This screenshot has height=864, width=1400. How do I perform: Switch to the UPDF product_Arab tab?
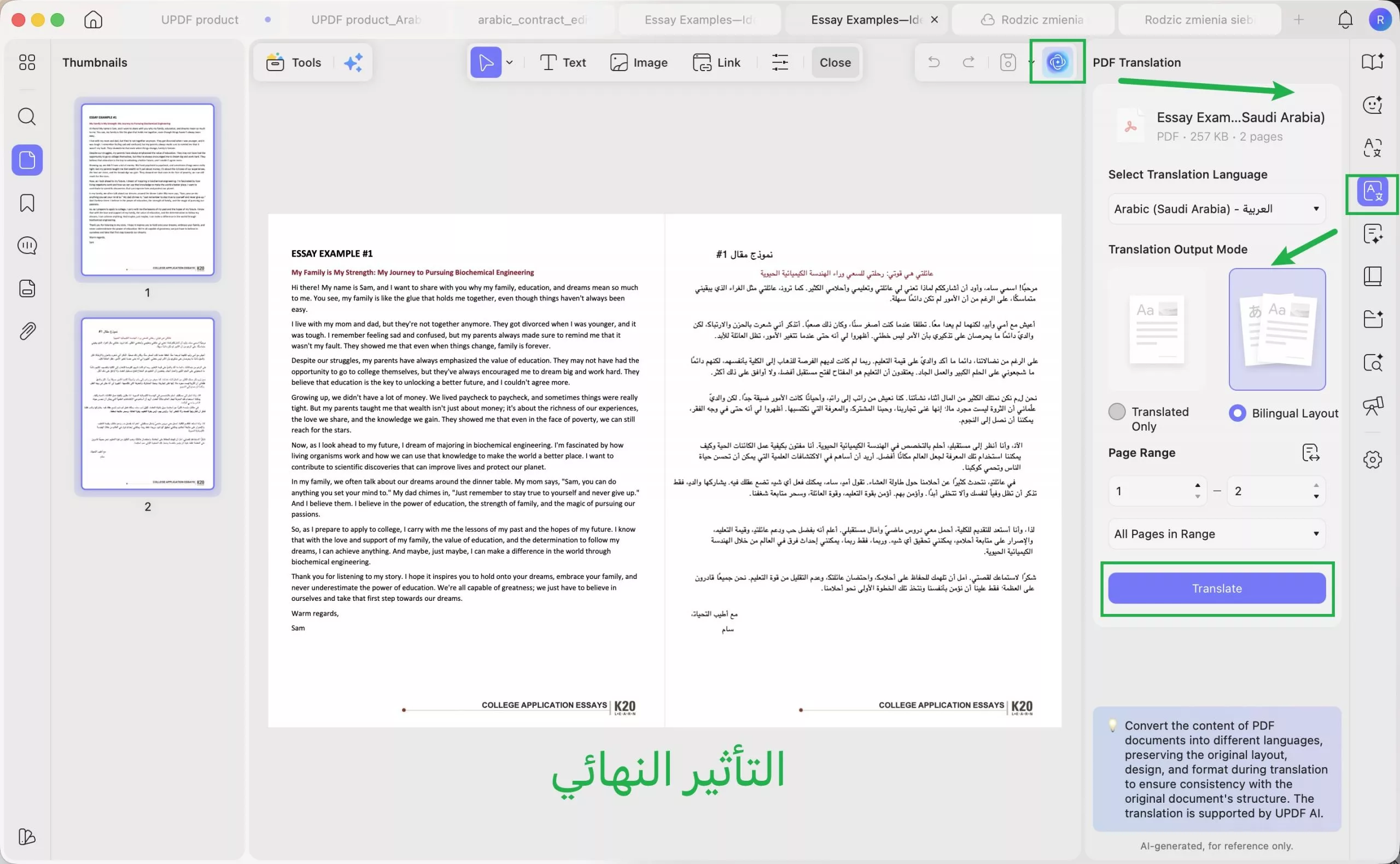pos(366,20)
